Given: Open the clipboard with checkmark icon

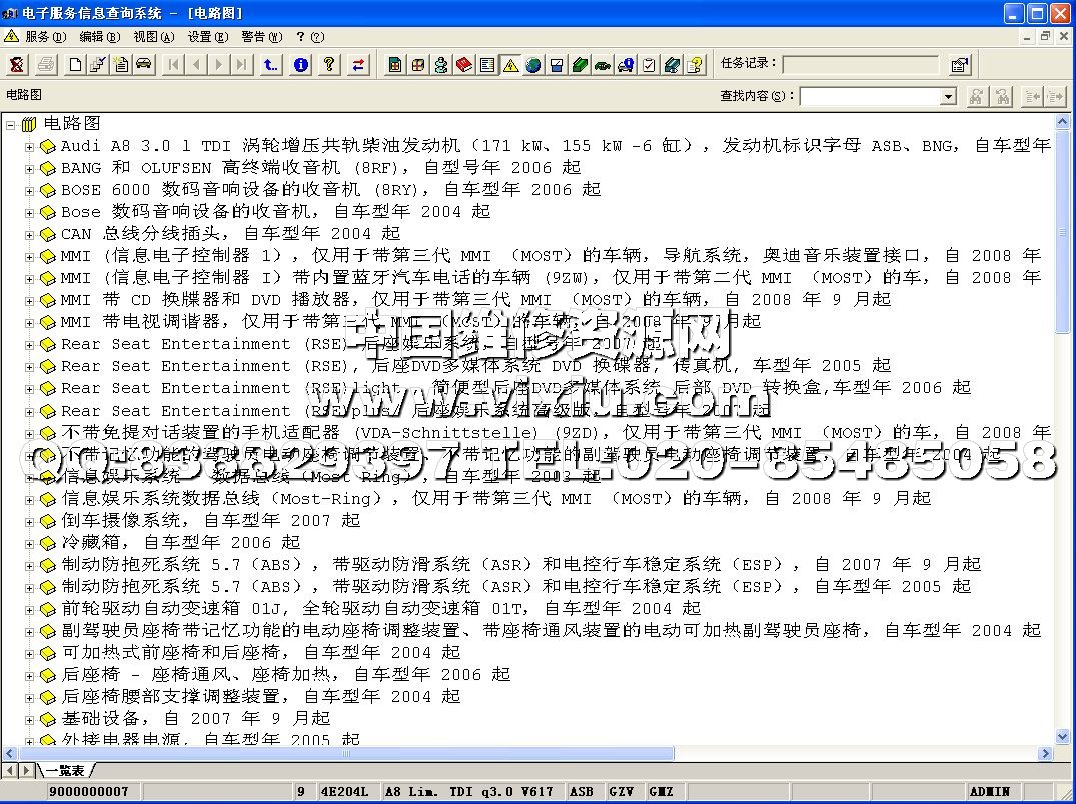Looking at the screenshot, I should (x=649, y=65).
